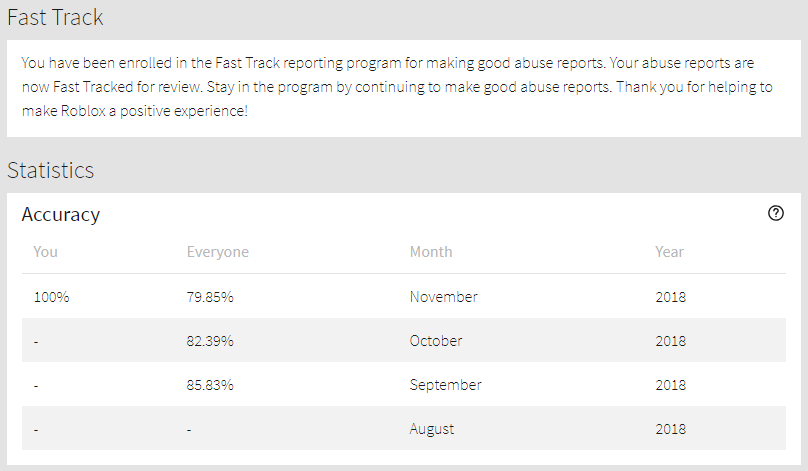Image resolution: width=808 pixels, height=471 pixels.
Task: Select the 100% accuracy value
Action: point(52,297)
